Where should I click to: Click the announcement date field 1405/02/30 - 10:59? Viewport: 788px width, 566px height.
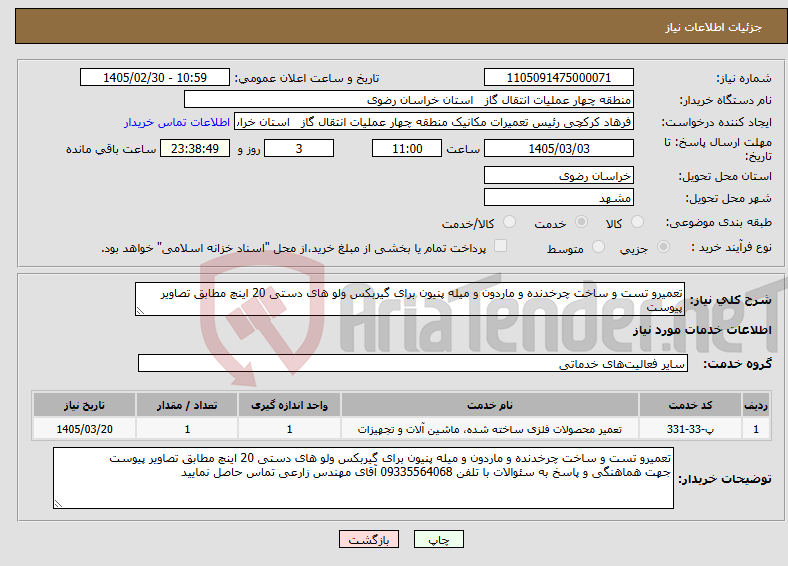point(155,77)
